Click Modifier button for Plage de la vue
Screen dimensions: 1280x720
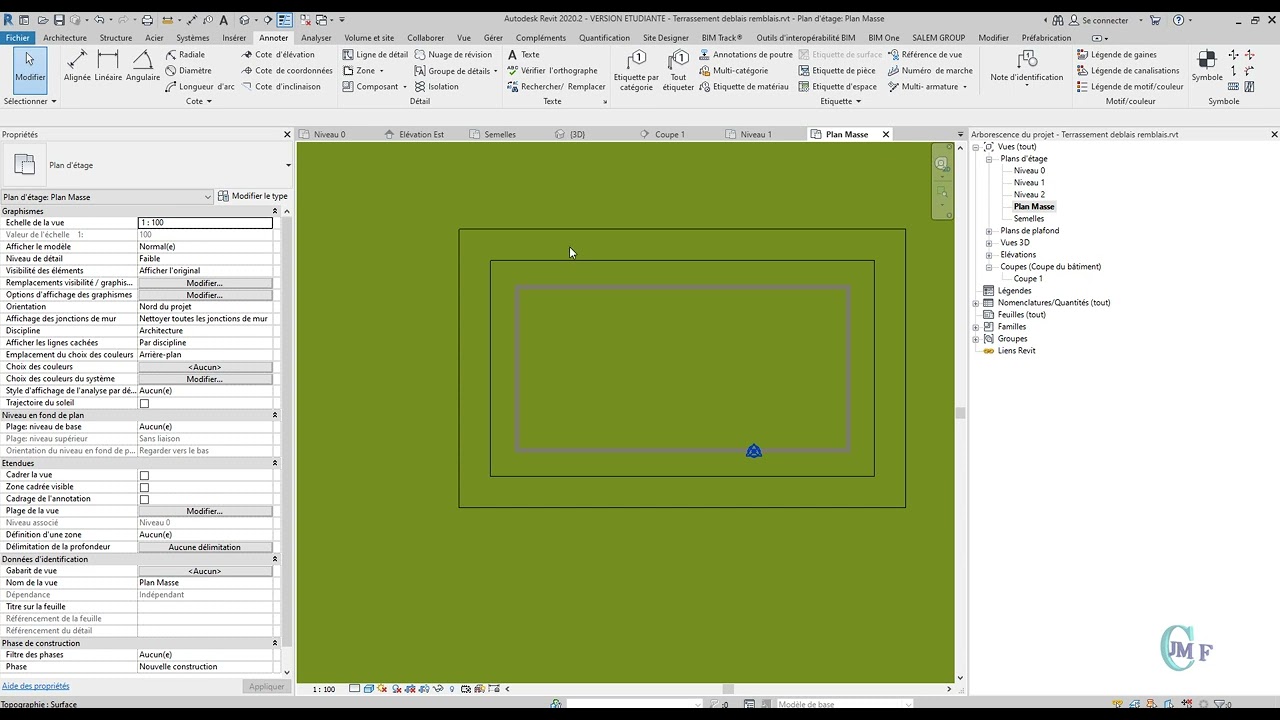(205, 511)
